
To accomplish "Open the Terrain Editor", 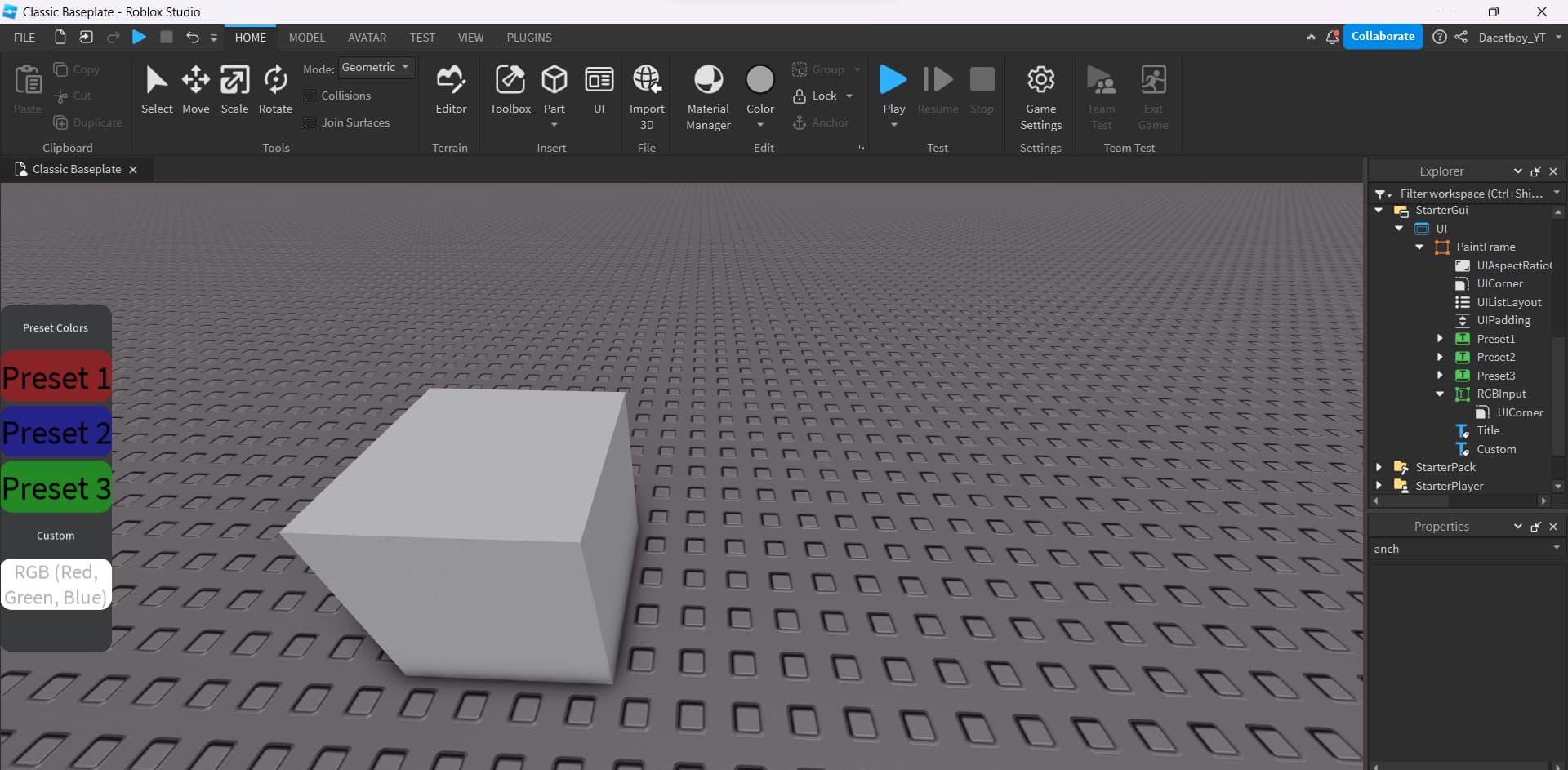I will pos(451,90).
